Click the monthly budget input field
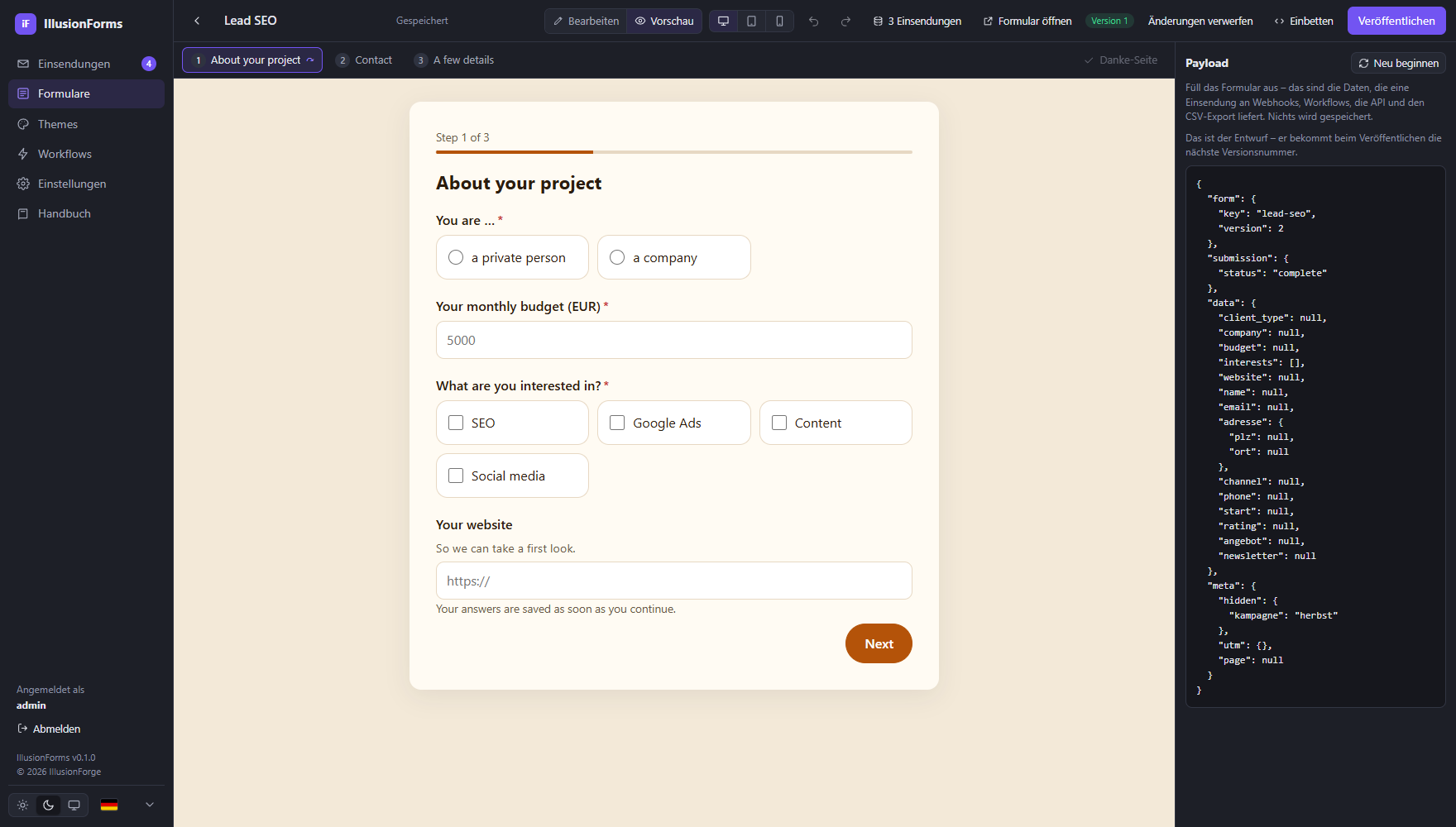The height and width of the screenshot is (827, 1456). pos(673,340)
